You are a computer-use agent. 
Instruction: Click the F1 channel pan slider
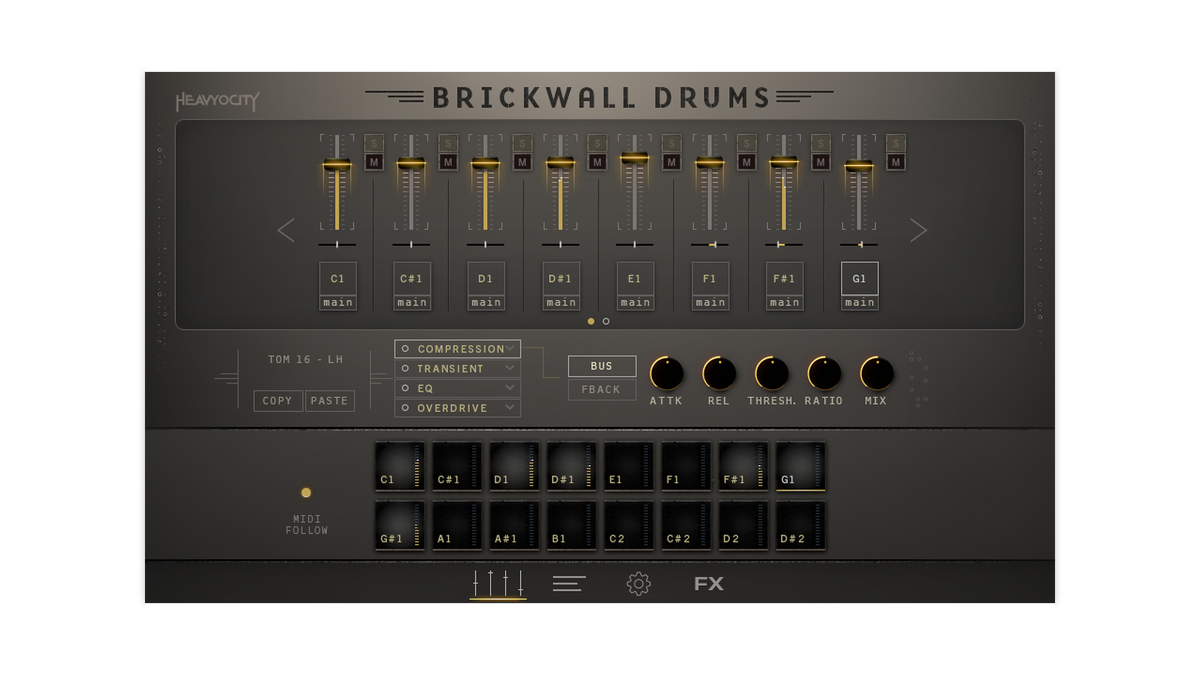point(710,244)
